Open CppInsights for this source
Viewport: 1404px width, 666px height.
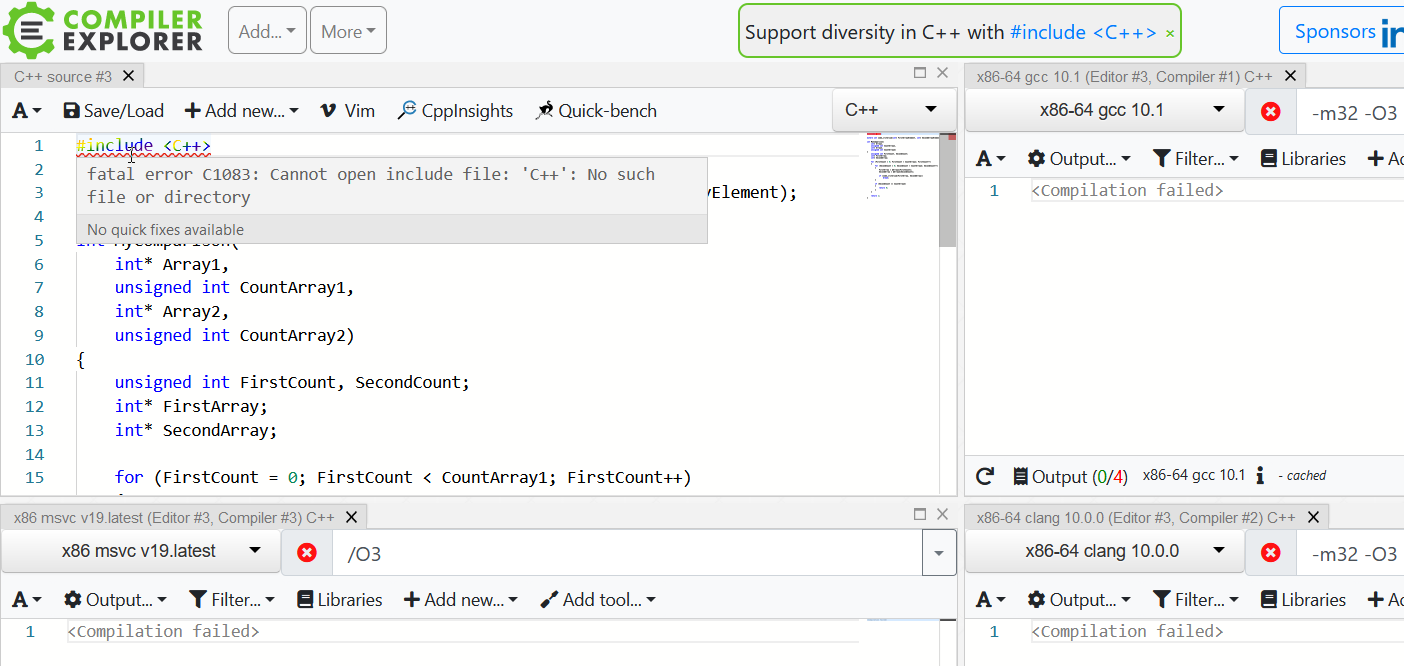tap(455, 111)
